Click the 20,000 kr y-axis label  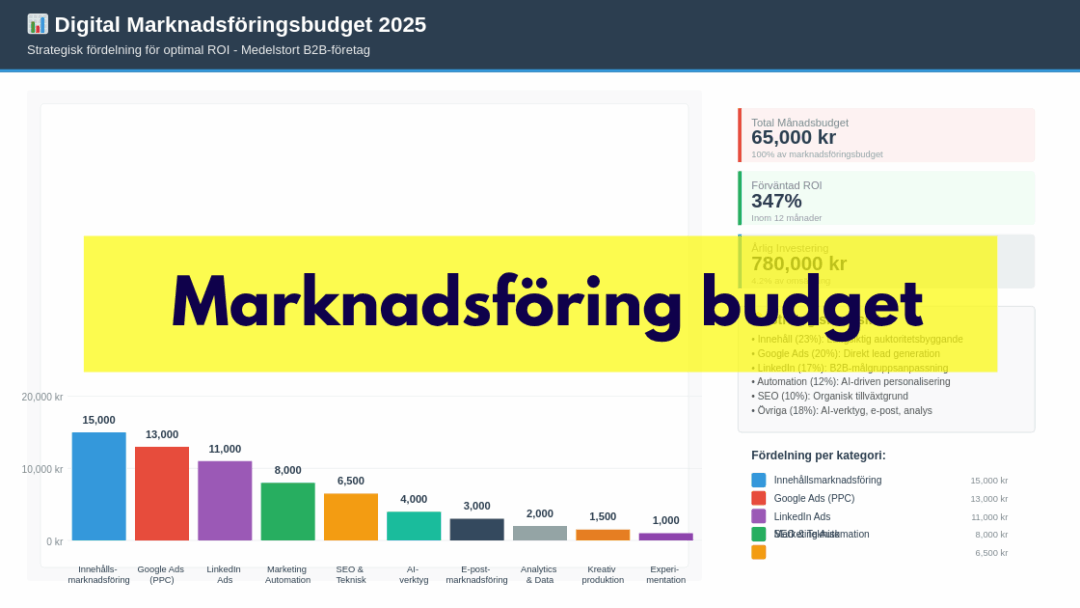(42, 397)
